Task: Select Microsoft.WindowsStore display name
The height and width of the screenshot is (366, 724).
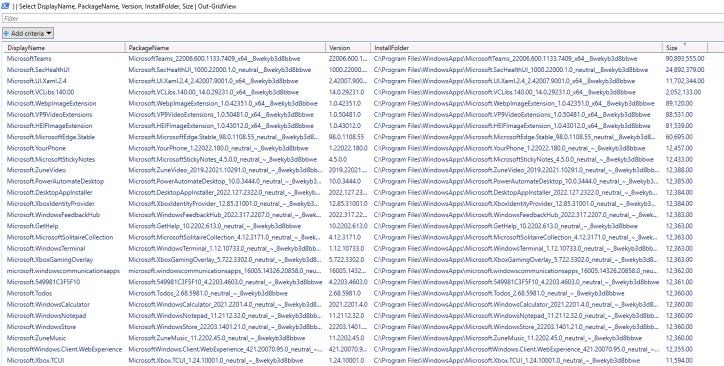Action: tap(42, 327)
